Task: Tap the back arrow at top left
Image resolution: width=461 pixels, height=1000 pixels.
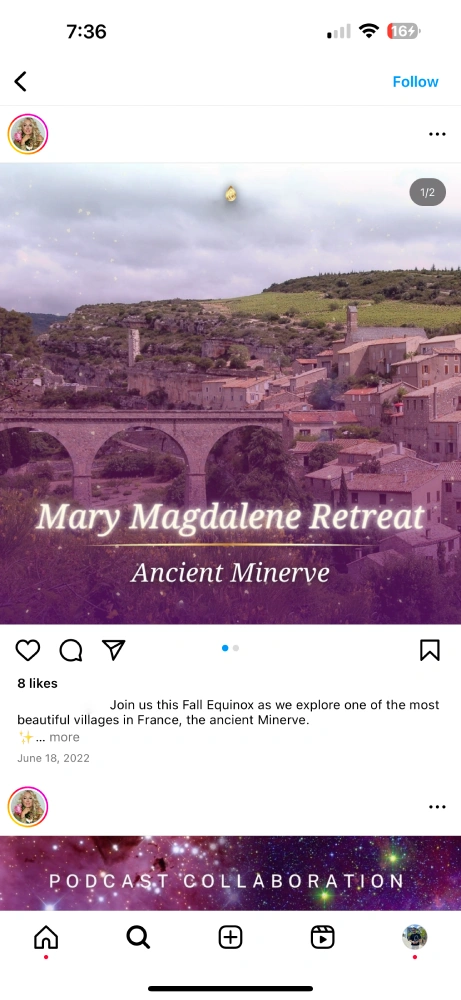Action: (20, 82)
